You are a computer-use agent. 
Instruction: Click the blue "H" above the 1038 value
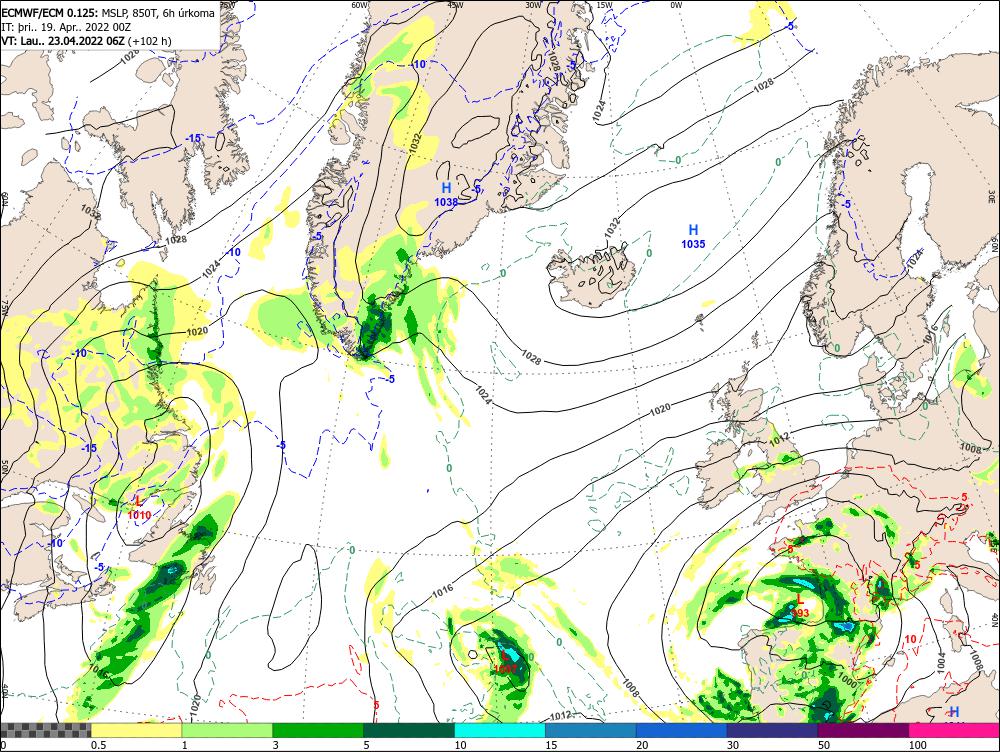(446, 188)
